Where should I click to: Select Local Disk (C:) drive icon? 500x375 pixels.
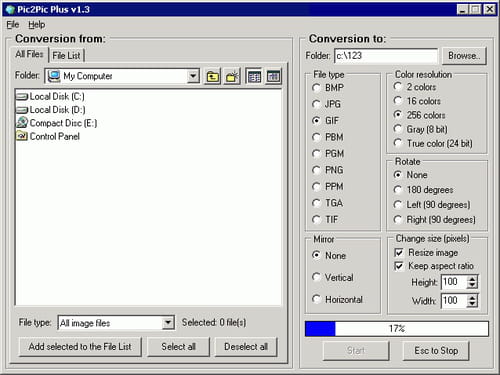tap(22, 97)
